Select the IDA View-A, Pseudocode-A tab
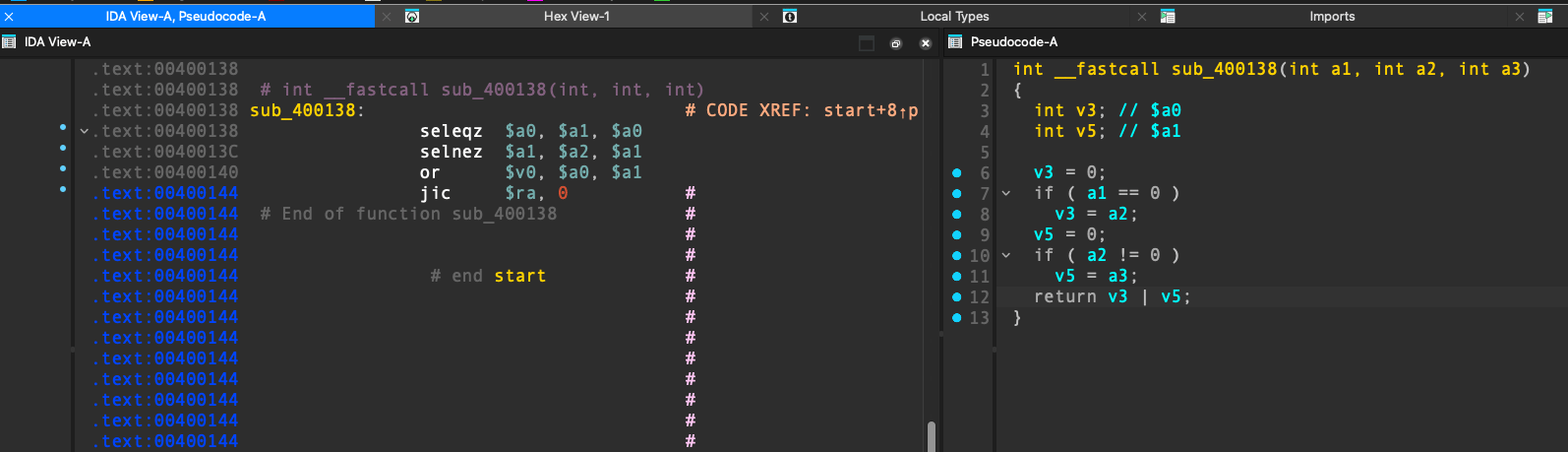 [x=186, y=16]
